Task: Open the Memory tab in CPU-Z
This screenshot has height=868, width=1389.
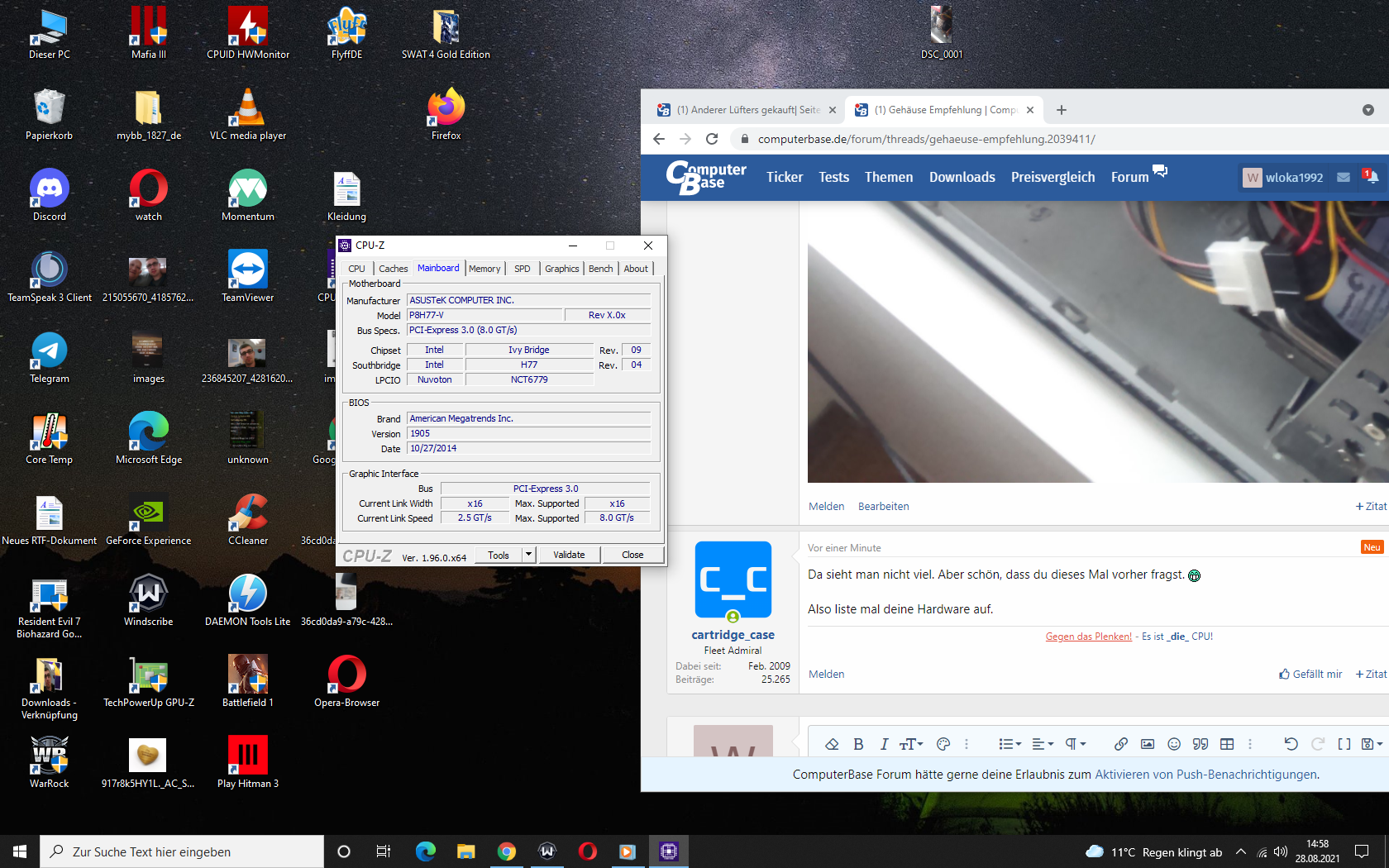Action: tap(484, 269)
